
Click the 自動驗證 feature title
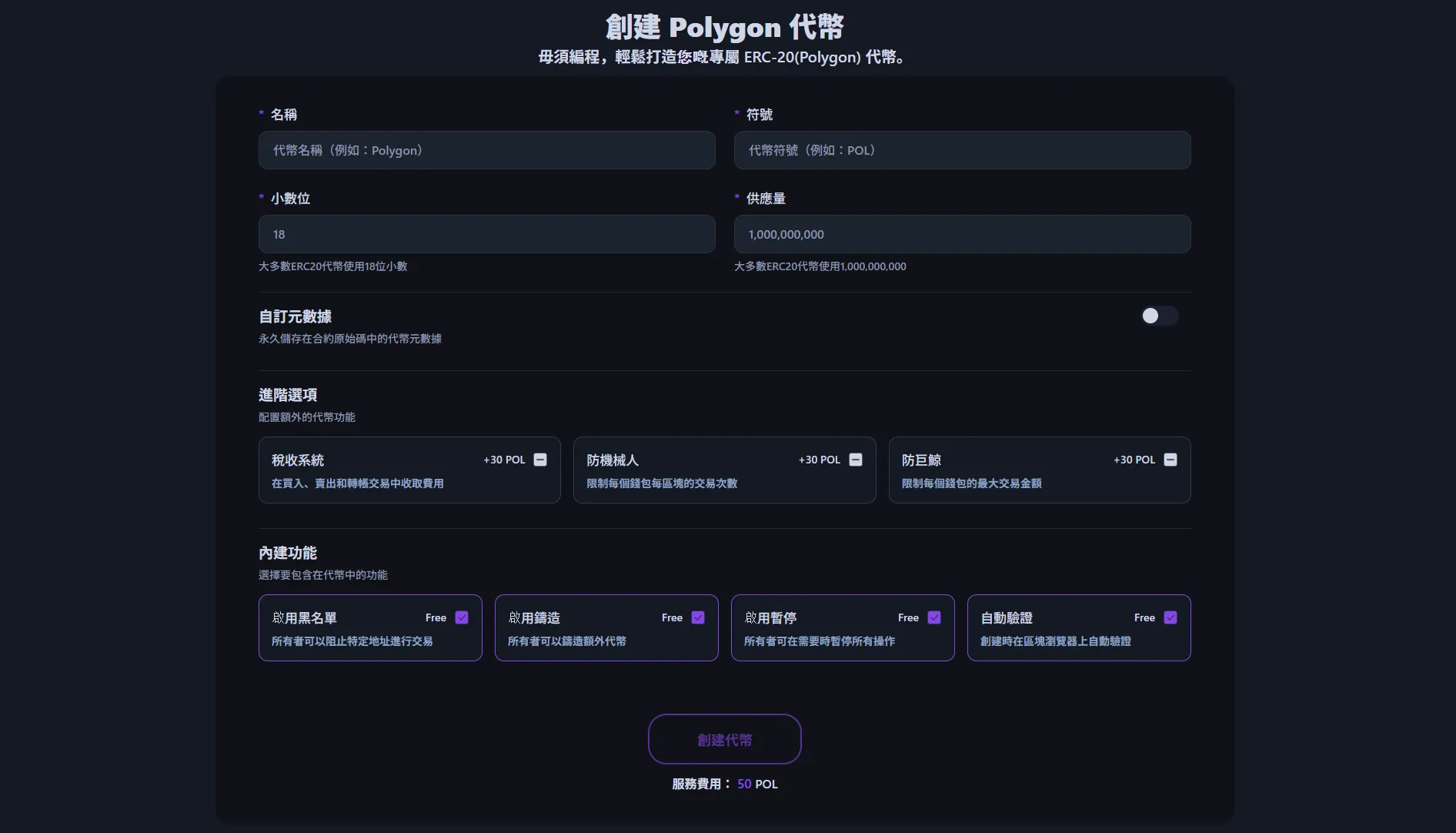coord(1007,618)
